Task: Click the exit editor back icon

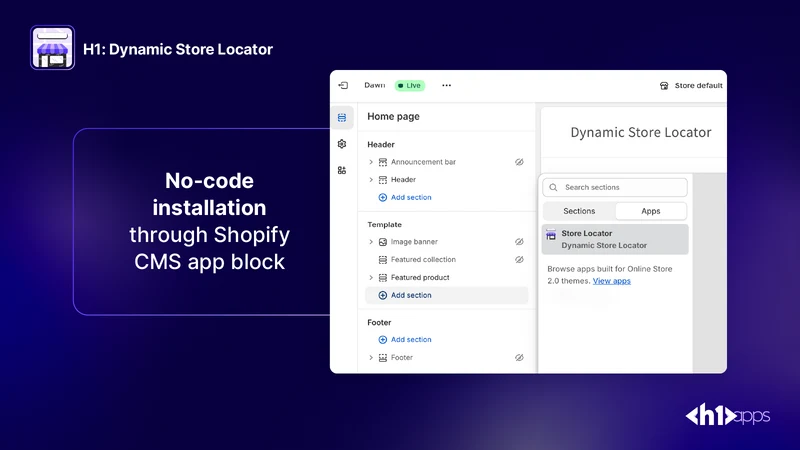Action: click(x=343, y=85)
